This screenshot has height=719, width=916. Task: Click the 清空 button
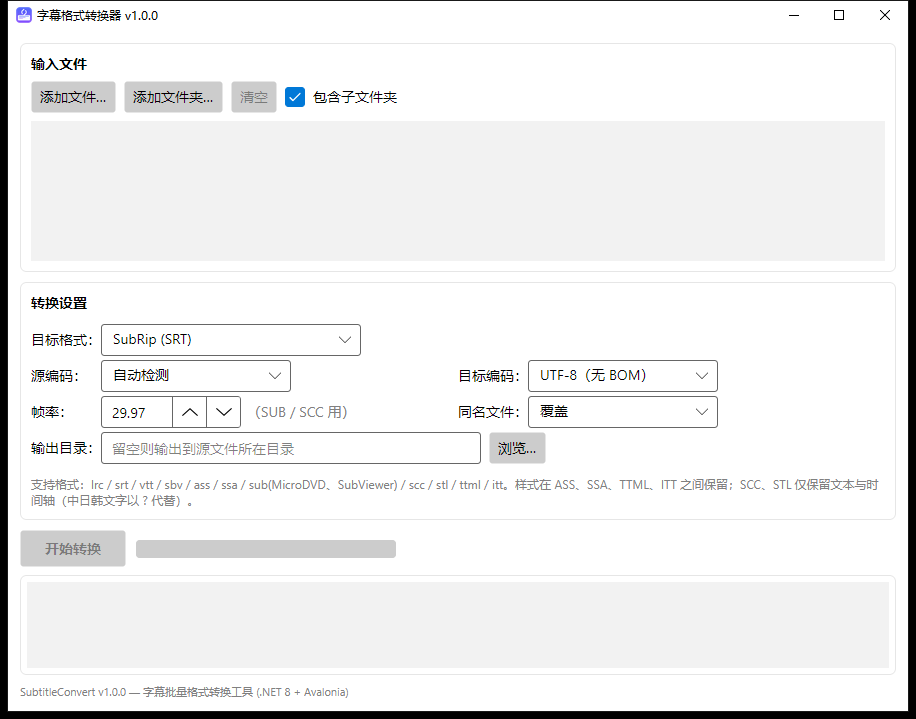click(254, 97)
